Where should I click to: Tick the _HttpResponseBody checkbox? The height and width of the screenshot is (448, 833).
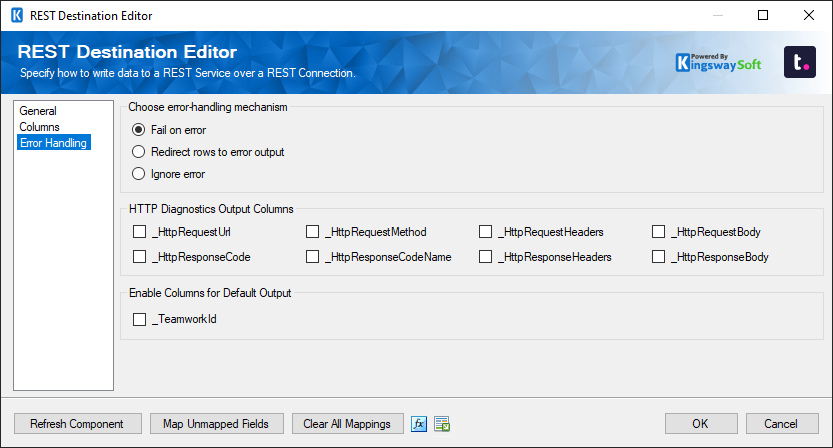click(658, 257)
